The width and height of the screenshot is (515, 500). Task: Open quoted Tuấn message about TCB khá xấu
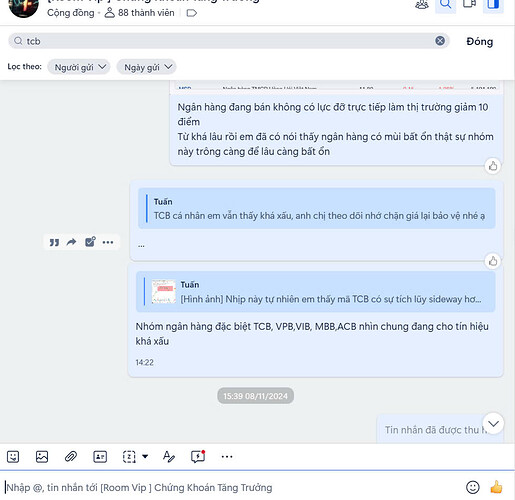[316, 208]
